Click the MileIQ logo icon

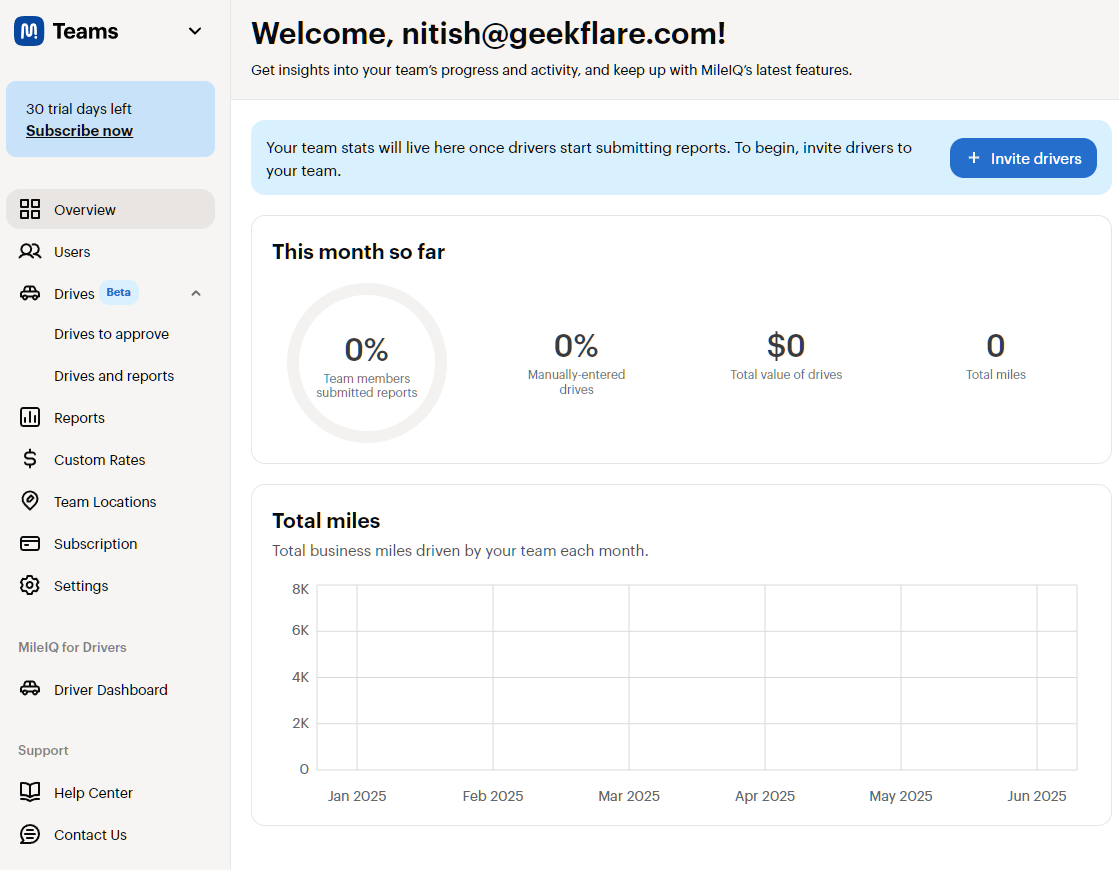coord(29,31)
